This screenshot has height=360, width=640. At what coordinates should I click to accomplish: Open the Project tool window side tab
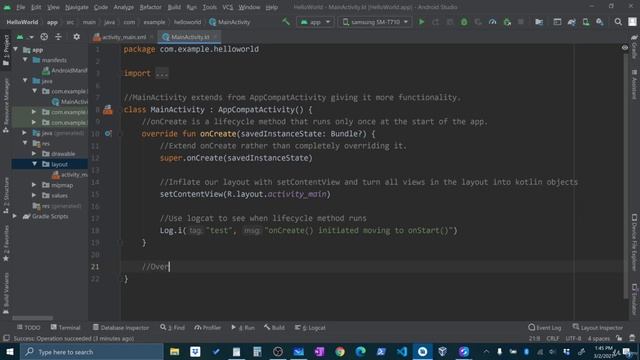coord(6,51)
